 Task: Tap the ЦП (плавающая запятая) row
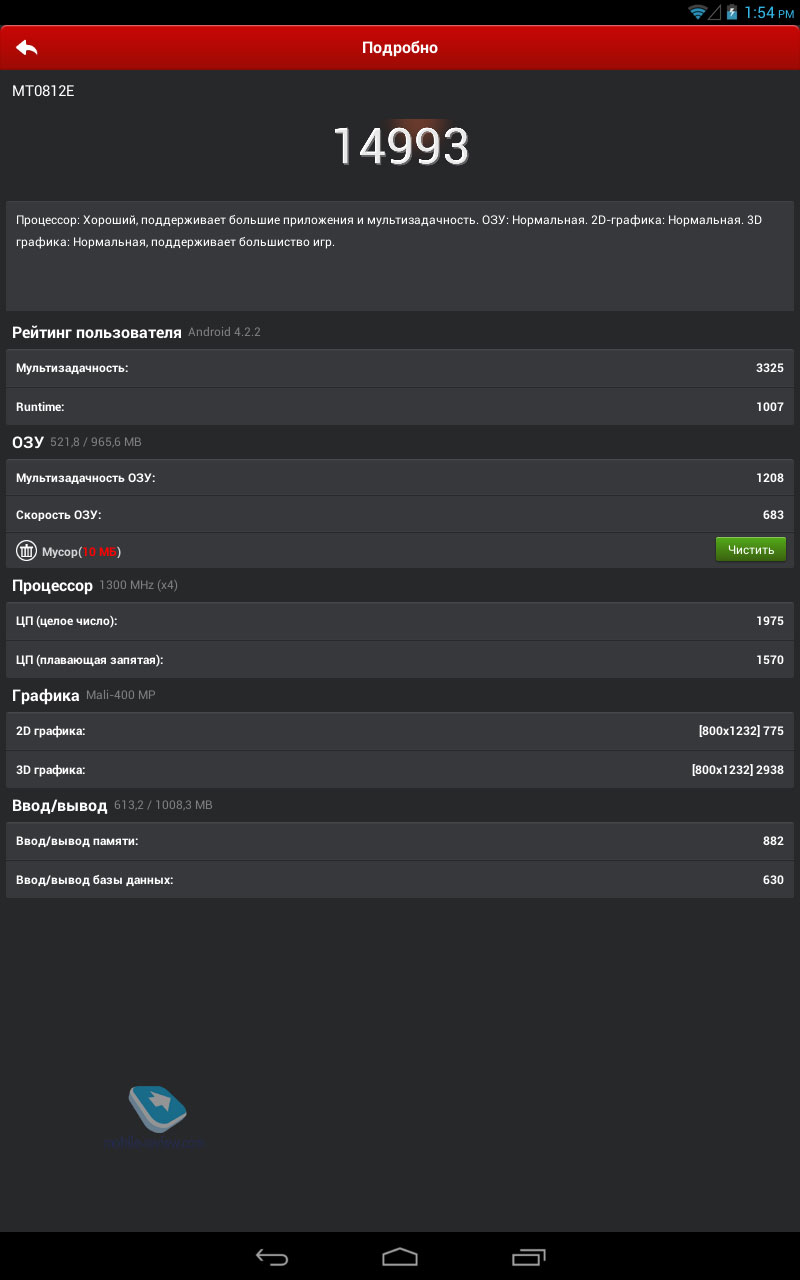[400, 660]
